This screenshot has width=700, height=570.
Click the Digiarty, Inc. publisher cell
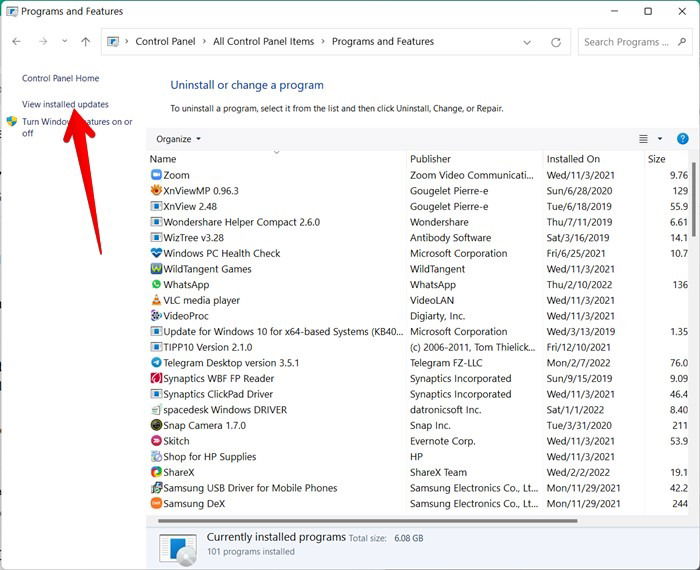[x=438, y=316]
